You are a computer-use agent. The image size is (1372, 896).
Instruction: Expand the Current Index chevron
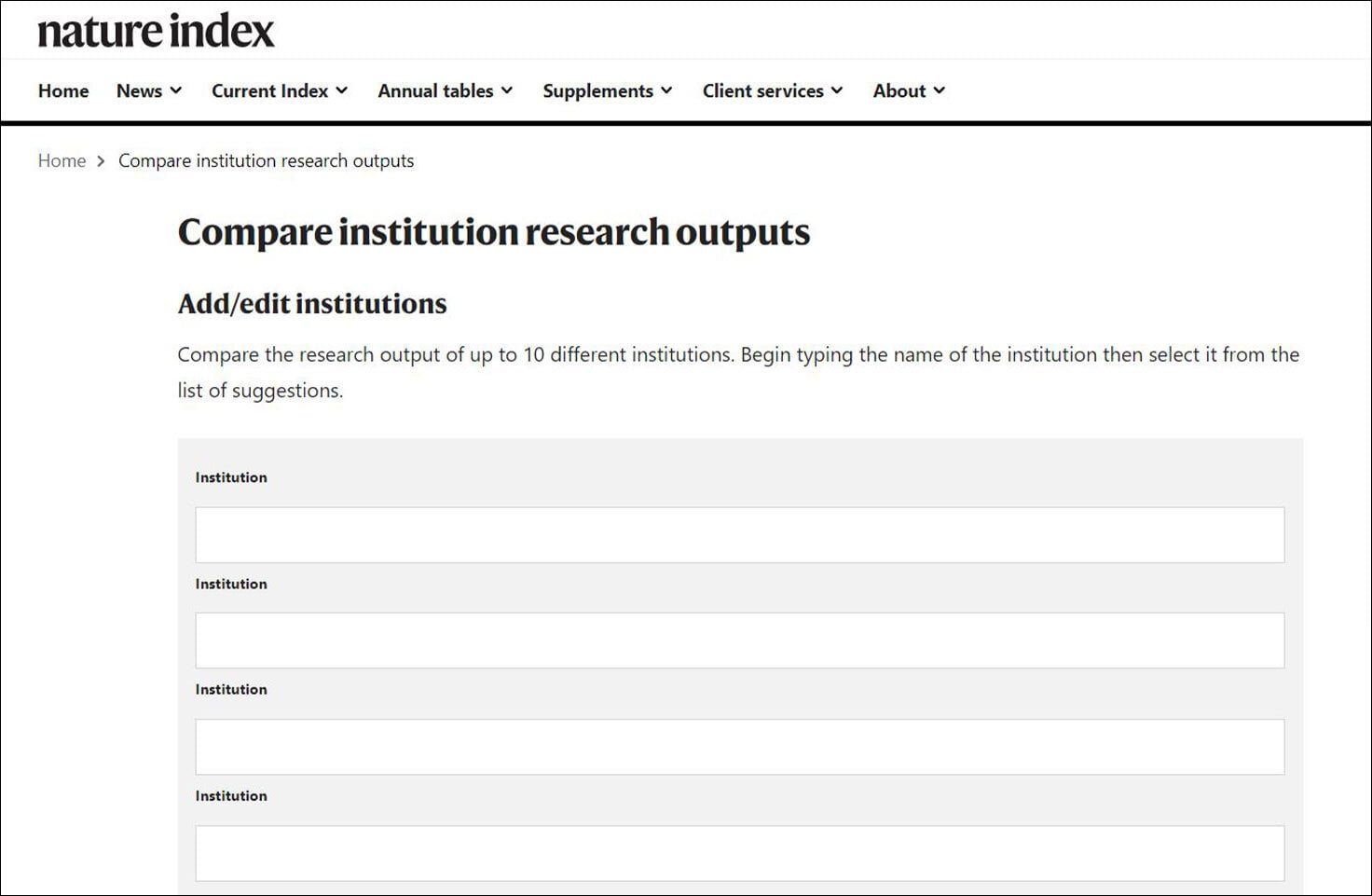click(342, 90)
